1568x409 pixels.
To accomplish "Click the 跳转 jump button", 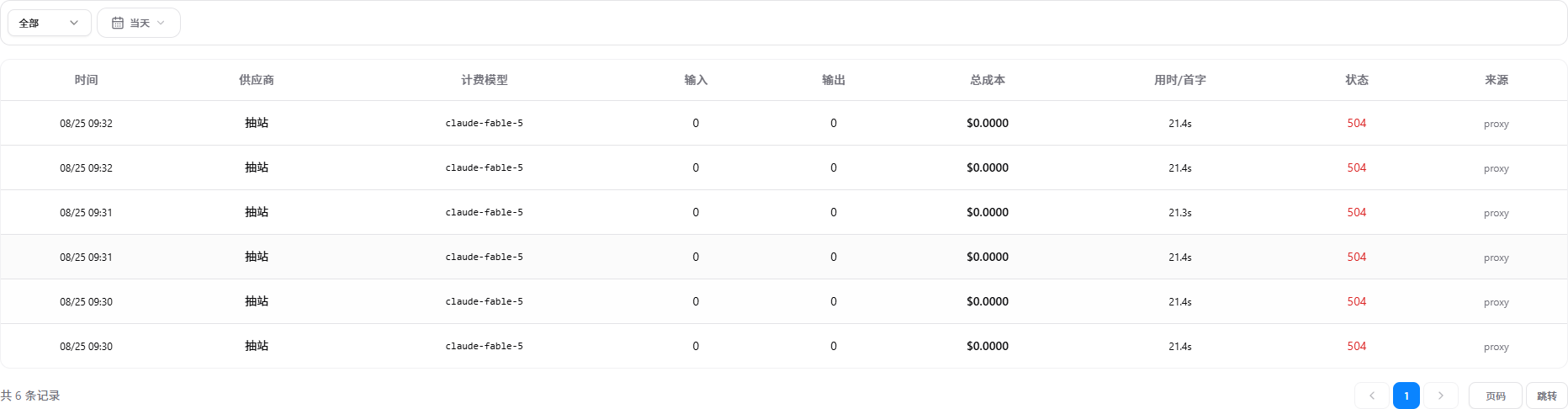I will tap(1547, 396).
